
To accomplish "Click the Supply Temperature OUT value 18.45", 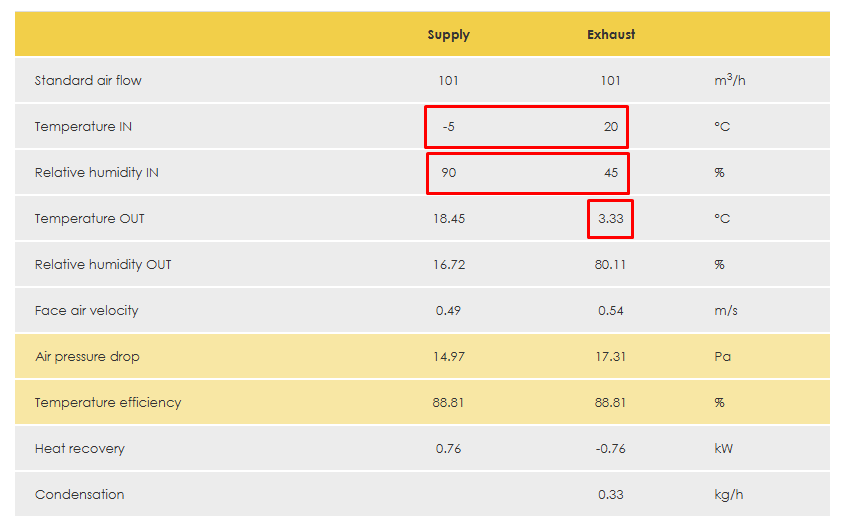I will coord(449,219).
